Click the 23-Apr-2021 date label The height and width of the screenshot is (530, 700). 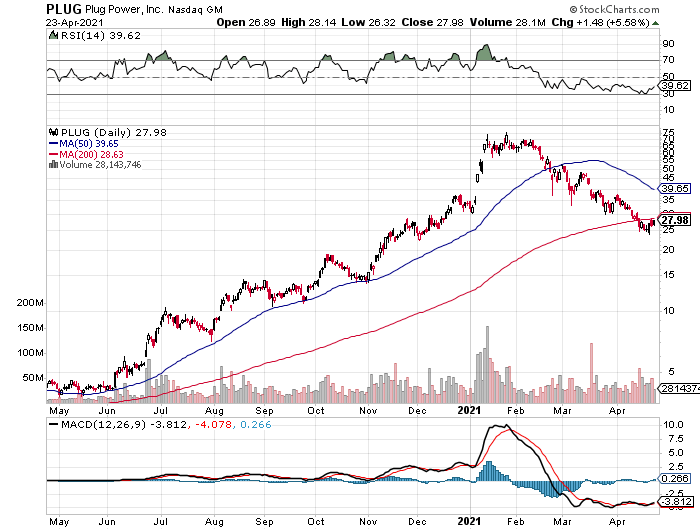[75, 22]
